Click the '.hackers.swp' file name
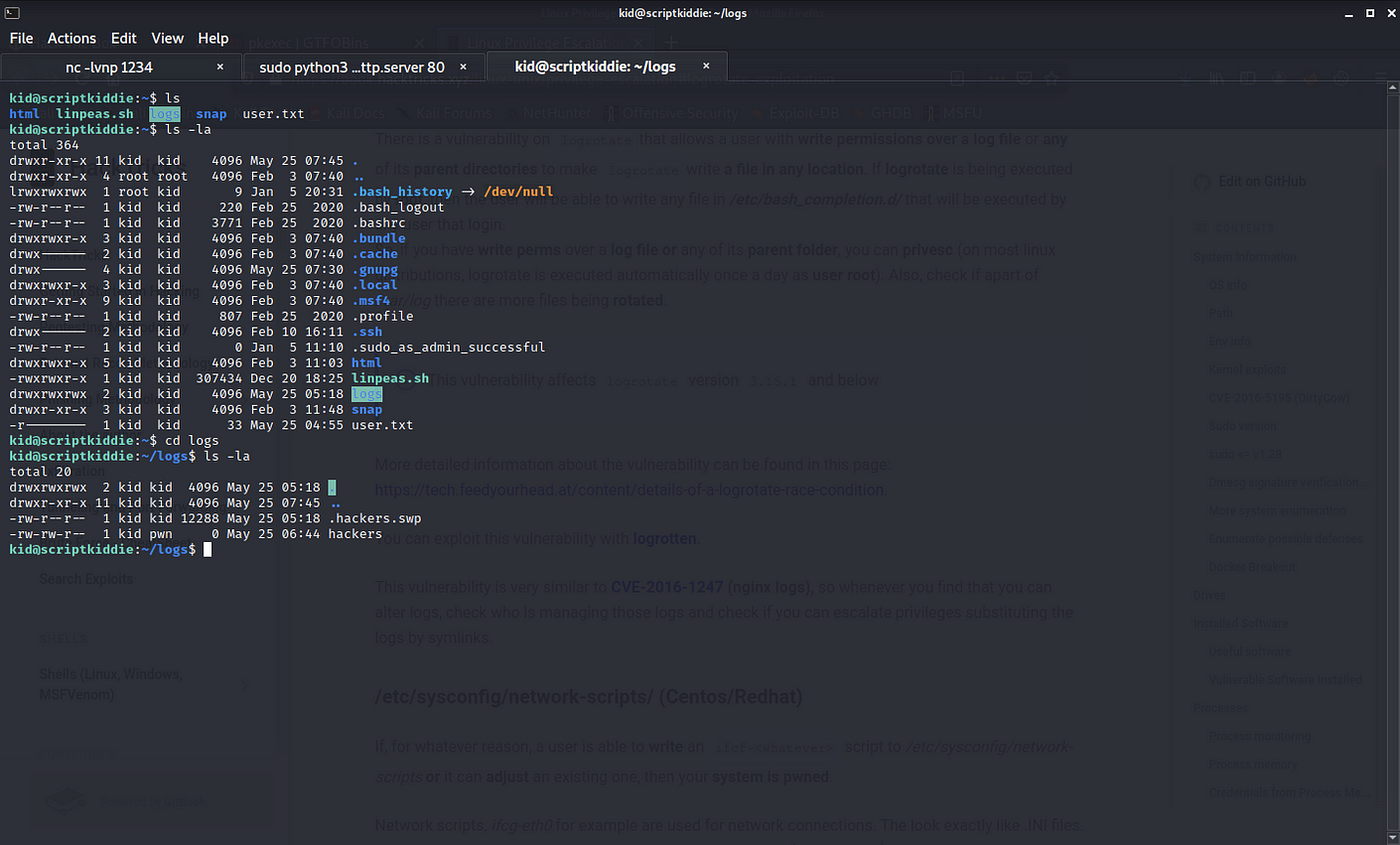This screenshot has width=1400, height=845. 375,519
